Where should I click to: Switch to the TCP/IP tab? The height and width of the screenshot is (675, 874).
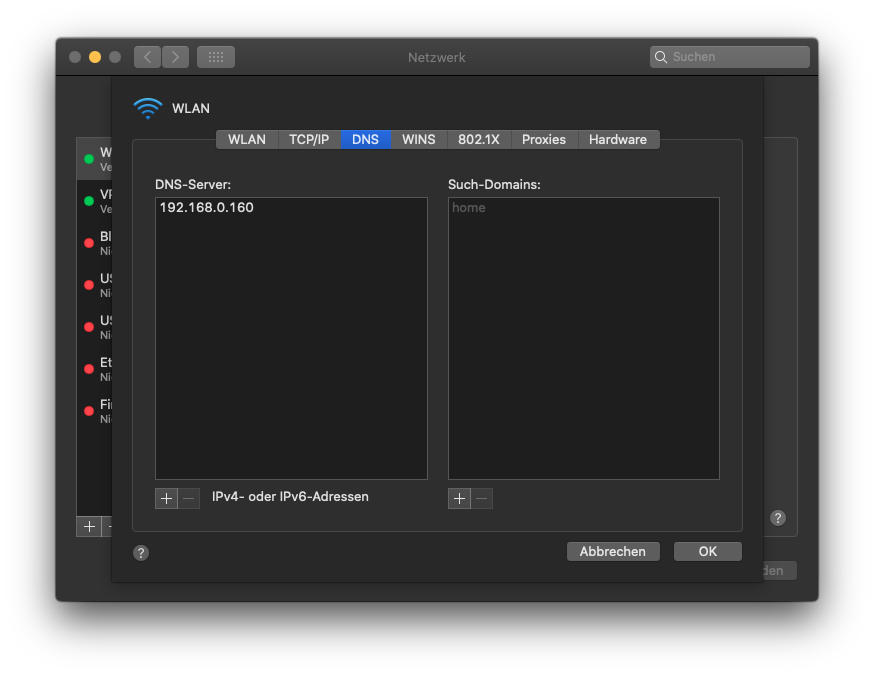point(309,140)
